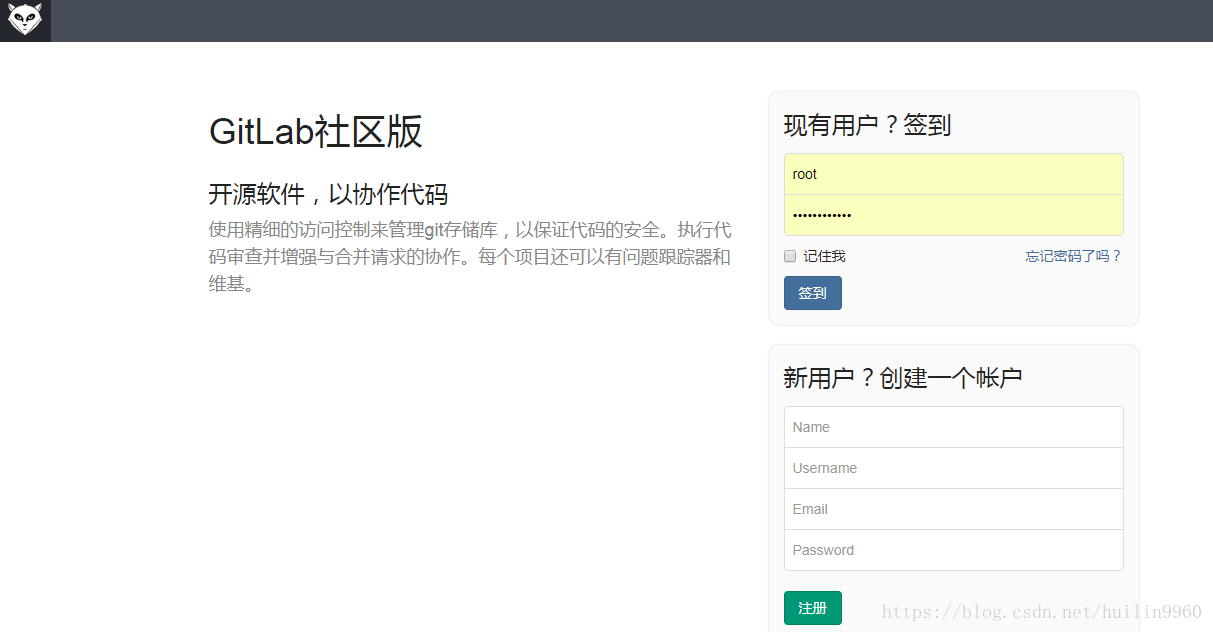1213x632 pixels.
Task: Select the Username field for new account
Action: 953,468
